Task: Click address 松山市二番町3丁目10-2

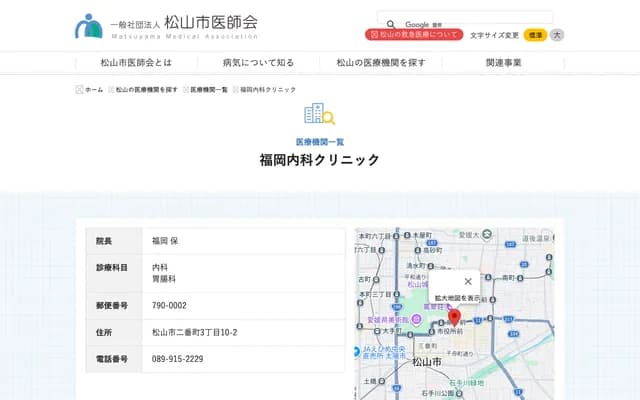Action: (x=194, y=332)
